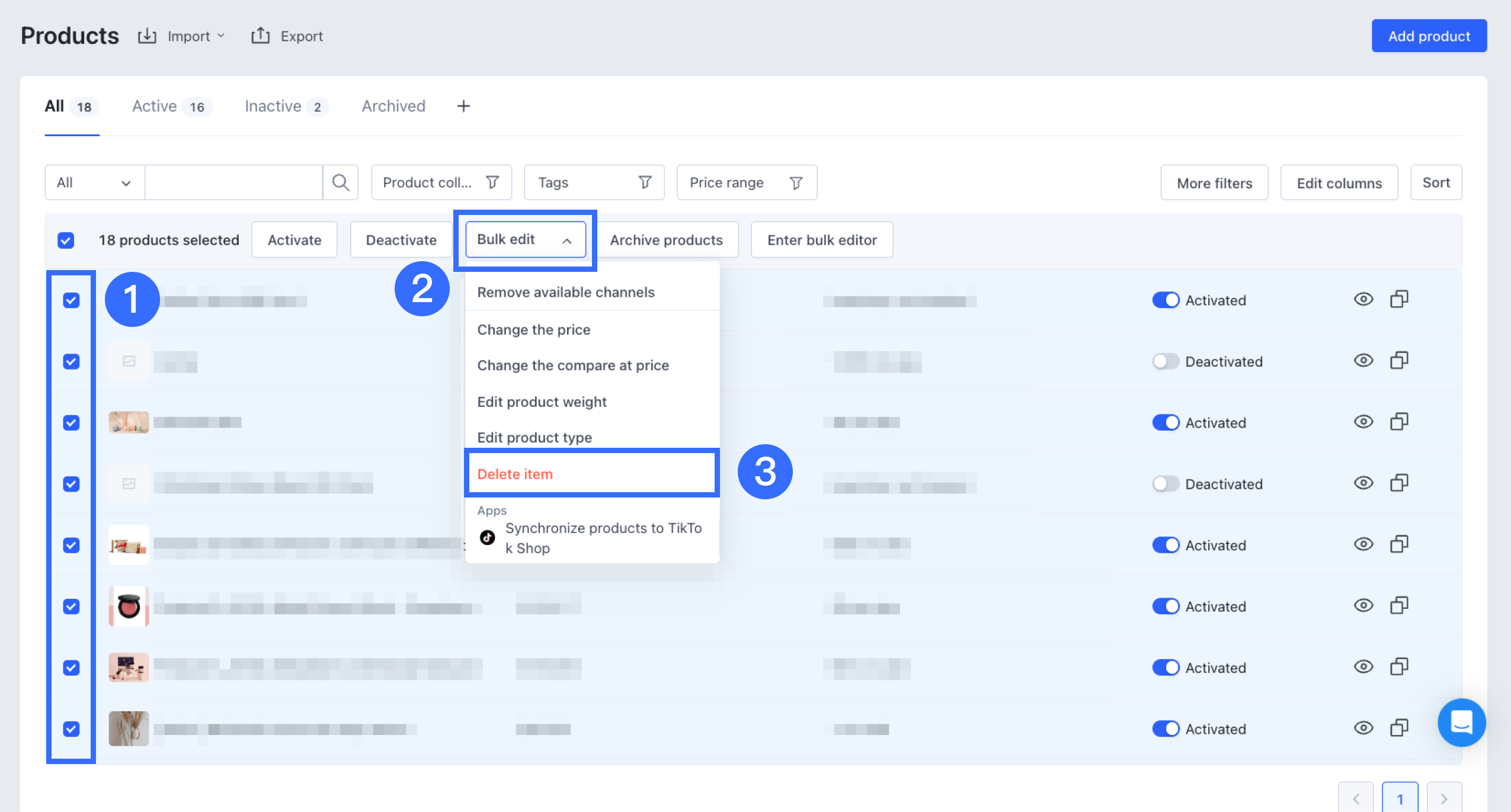Uncheck the select-all products checkbox
The height and width of the screenshot is (812, 1511).
pyautogui.click(x=66, y=240)
